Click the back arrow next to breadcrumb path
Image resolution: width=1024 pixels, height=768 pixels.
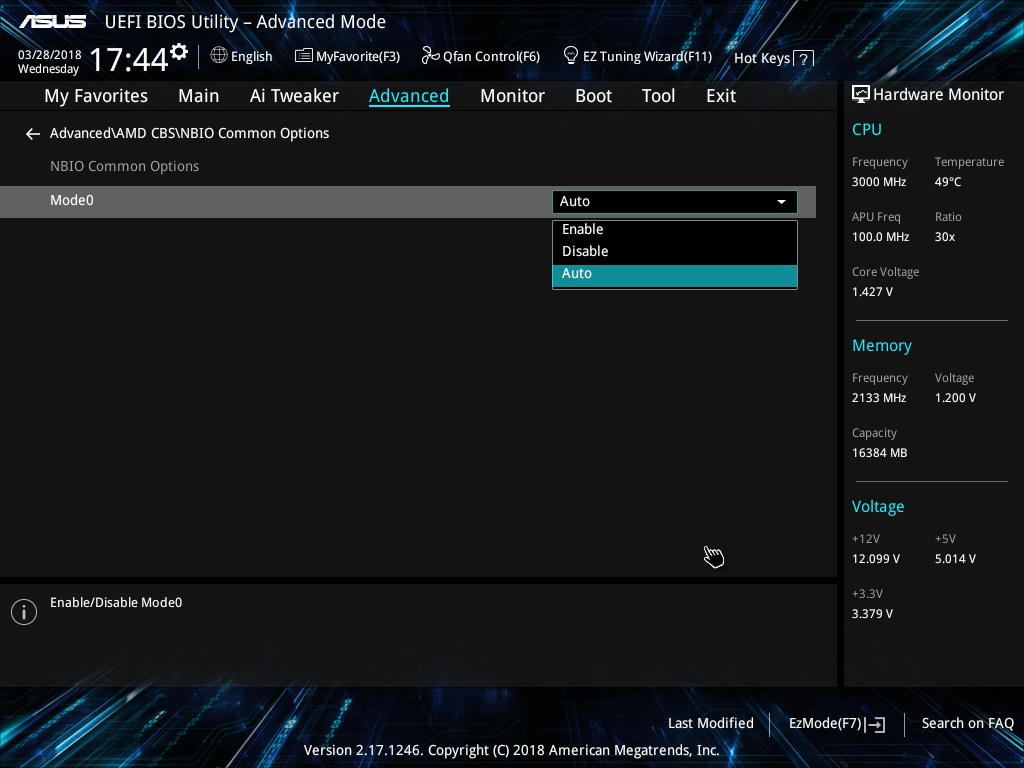coord(33,134)
